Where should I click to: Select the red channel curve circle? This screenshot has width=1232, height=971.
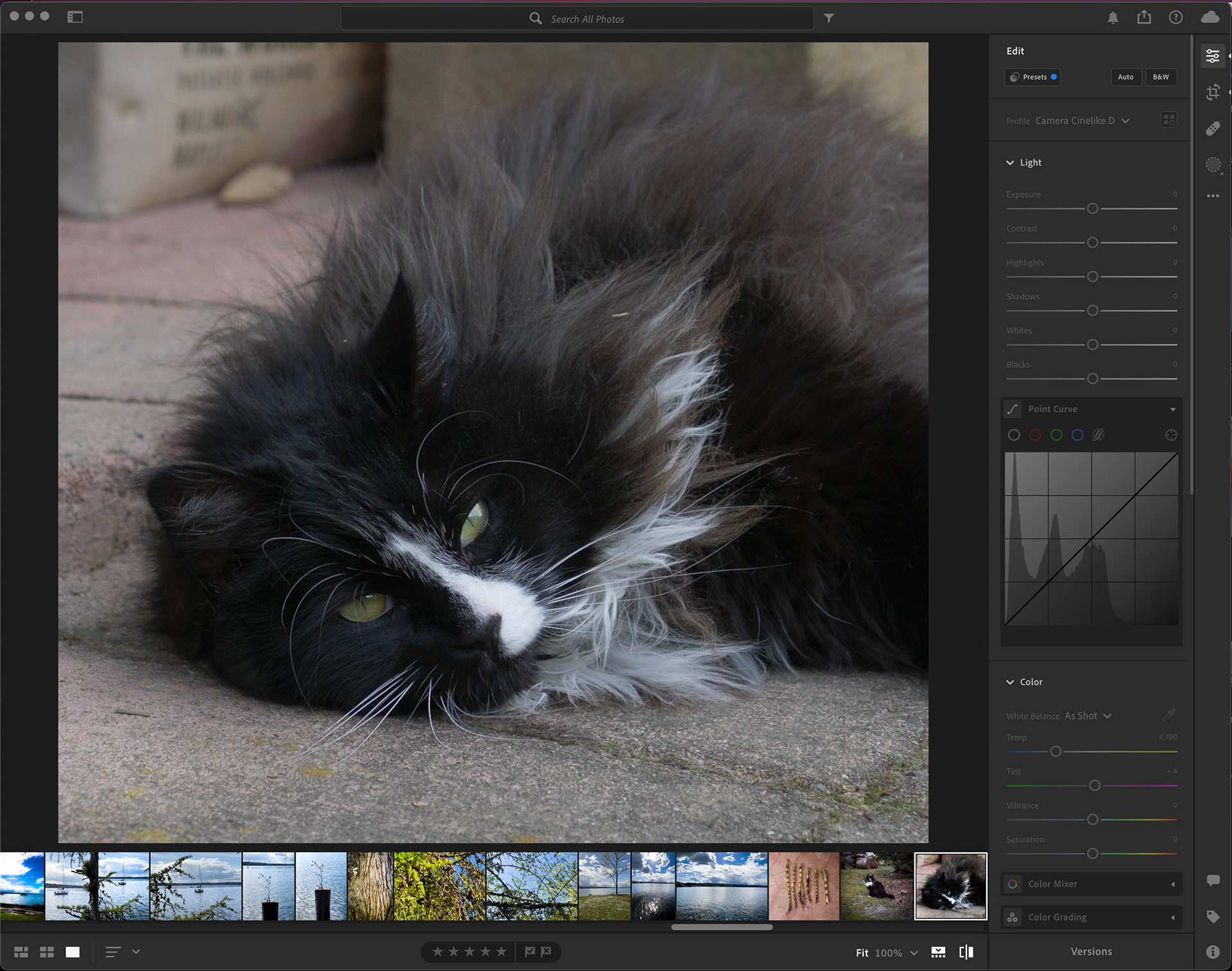[1035, 435]
